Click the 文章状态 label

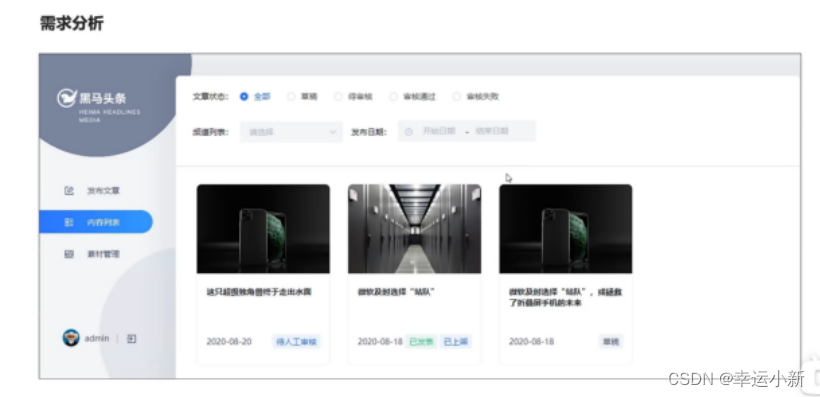point(211,97)
